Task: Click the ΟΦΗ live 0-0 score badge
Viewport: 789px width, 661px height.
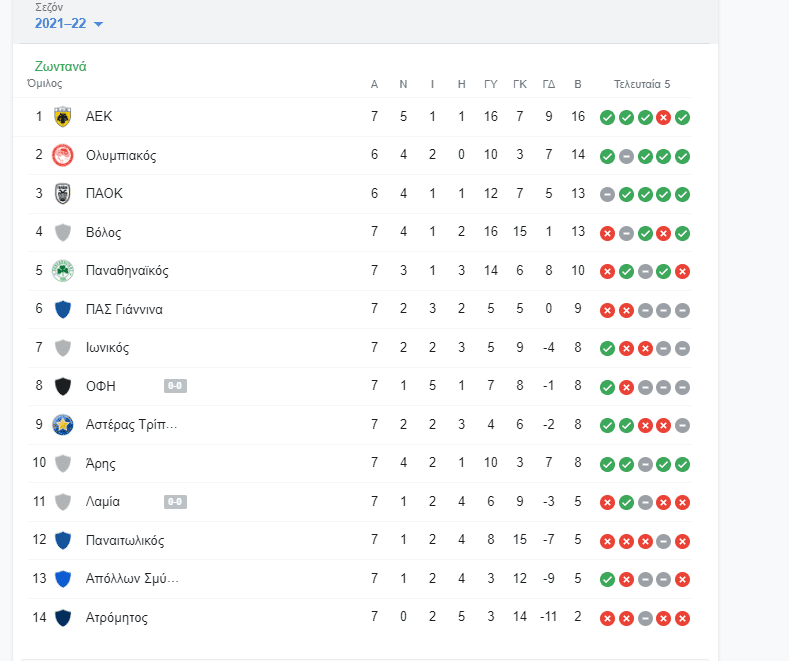Action: pos(175,386)
